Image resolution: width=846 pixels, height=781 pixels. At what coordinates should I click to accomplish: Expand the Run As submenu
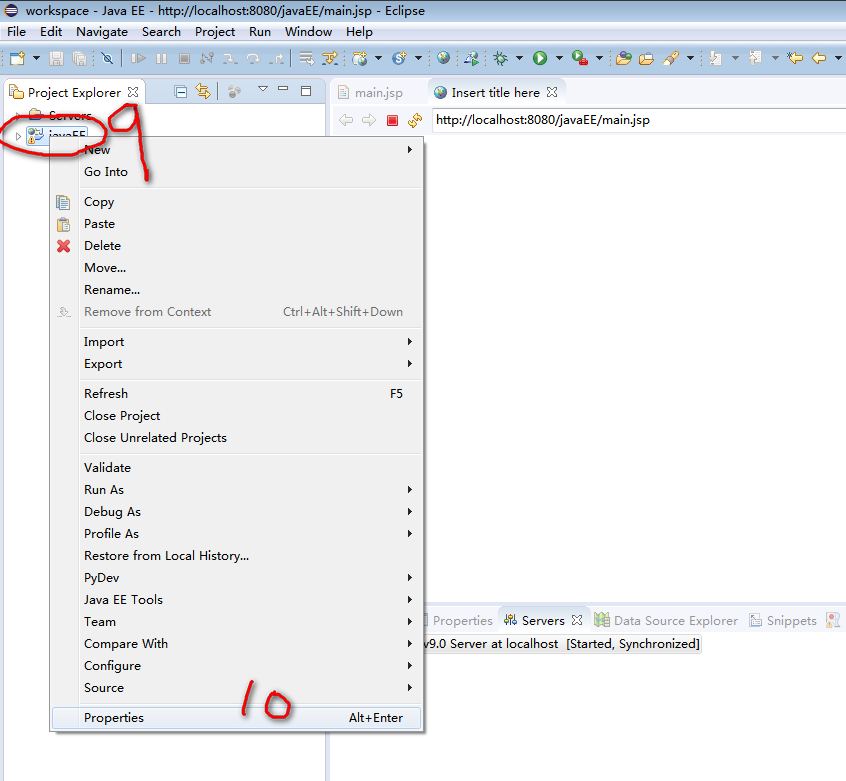[x=236, y=490]
